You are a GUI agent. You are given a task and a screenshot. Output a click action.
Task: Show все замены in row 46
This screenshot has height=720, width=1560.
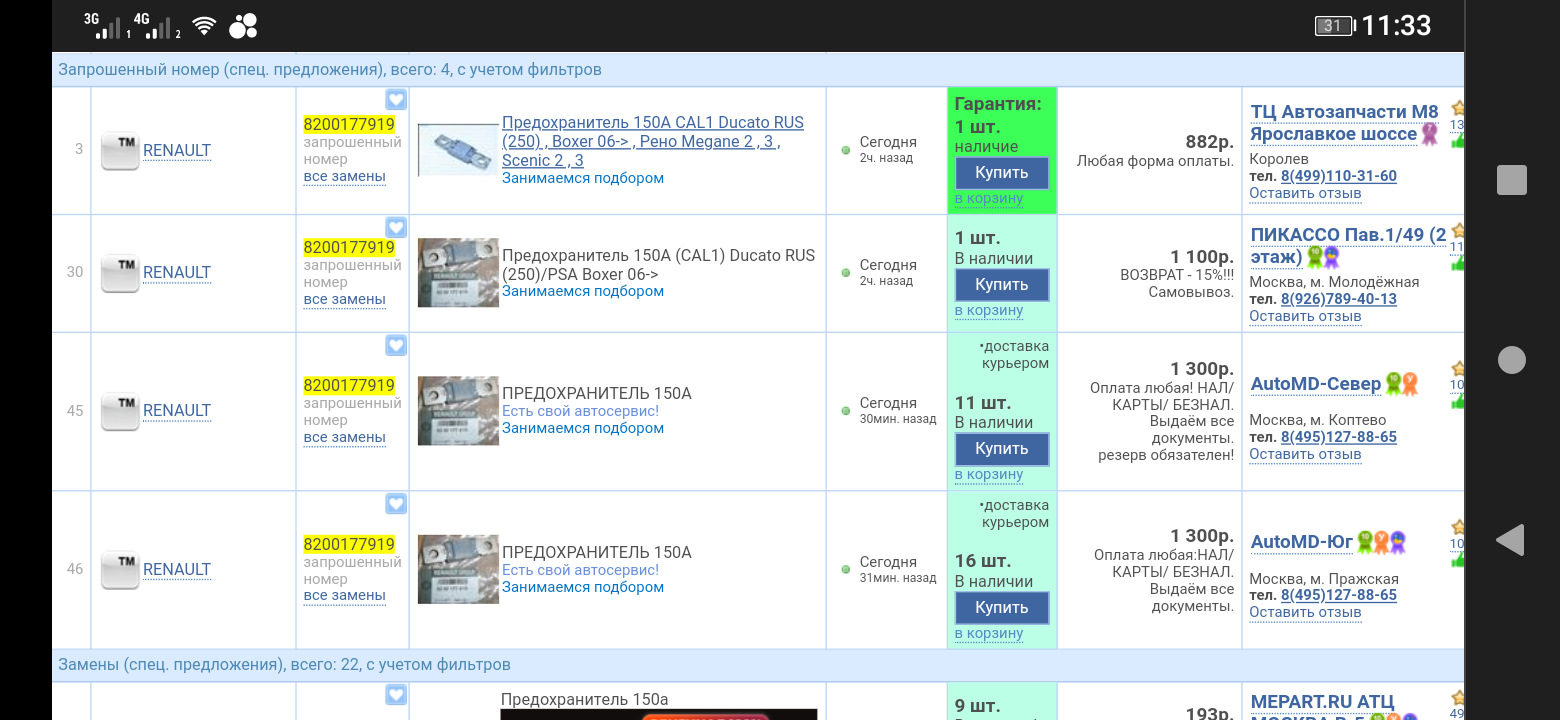345,596
